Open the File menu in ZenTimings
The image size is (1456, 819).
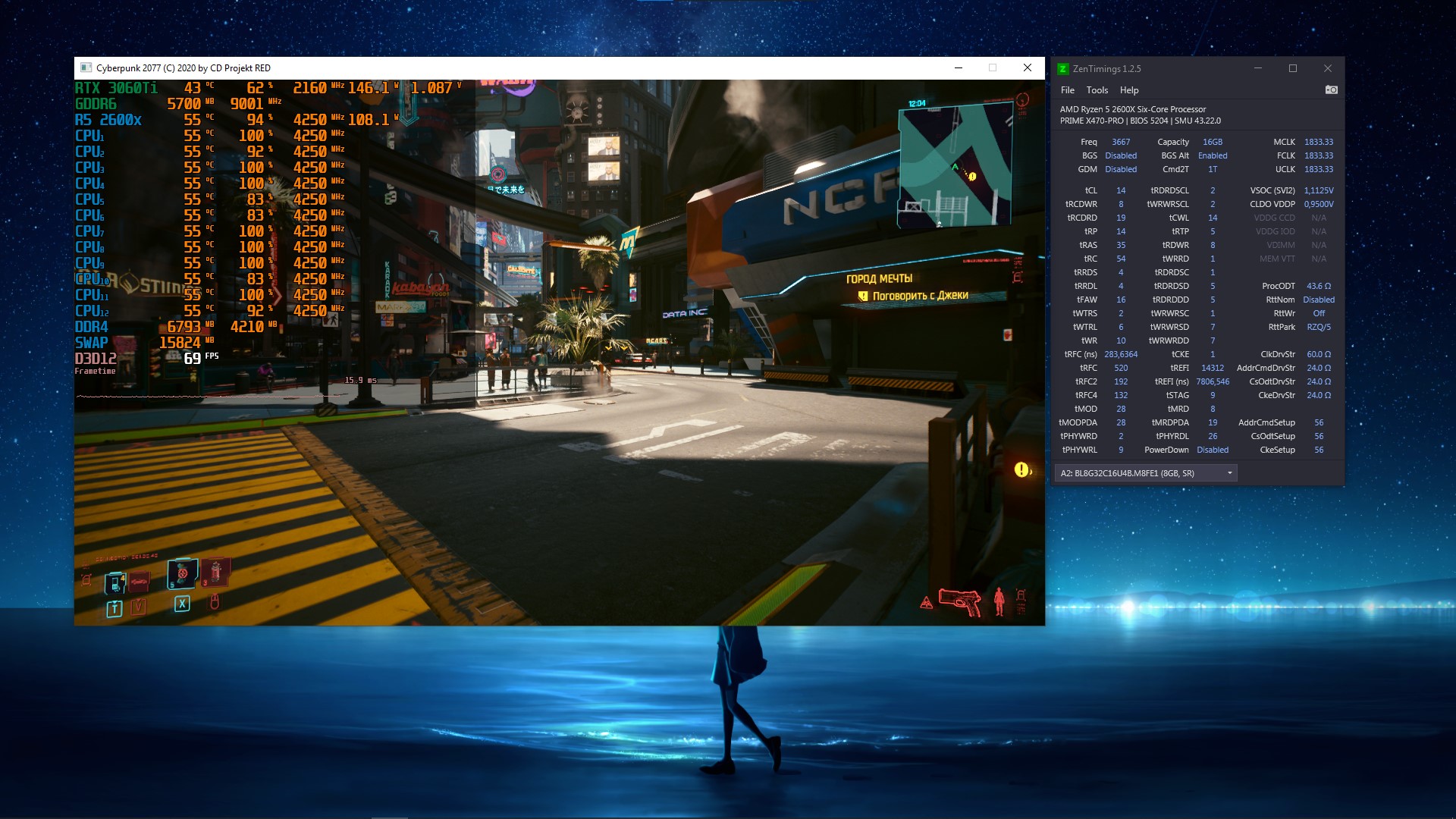coord(1067,89)
